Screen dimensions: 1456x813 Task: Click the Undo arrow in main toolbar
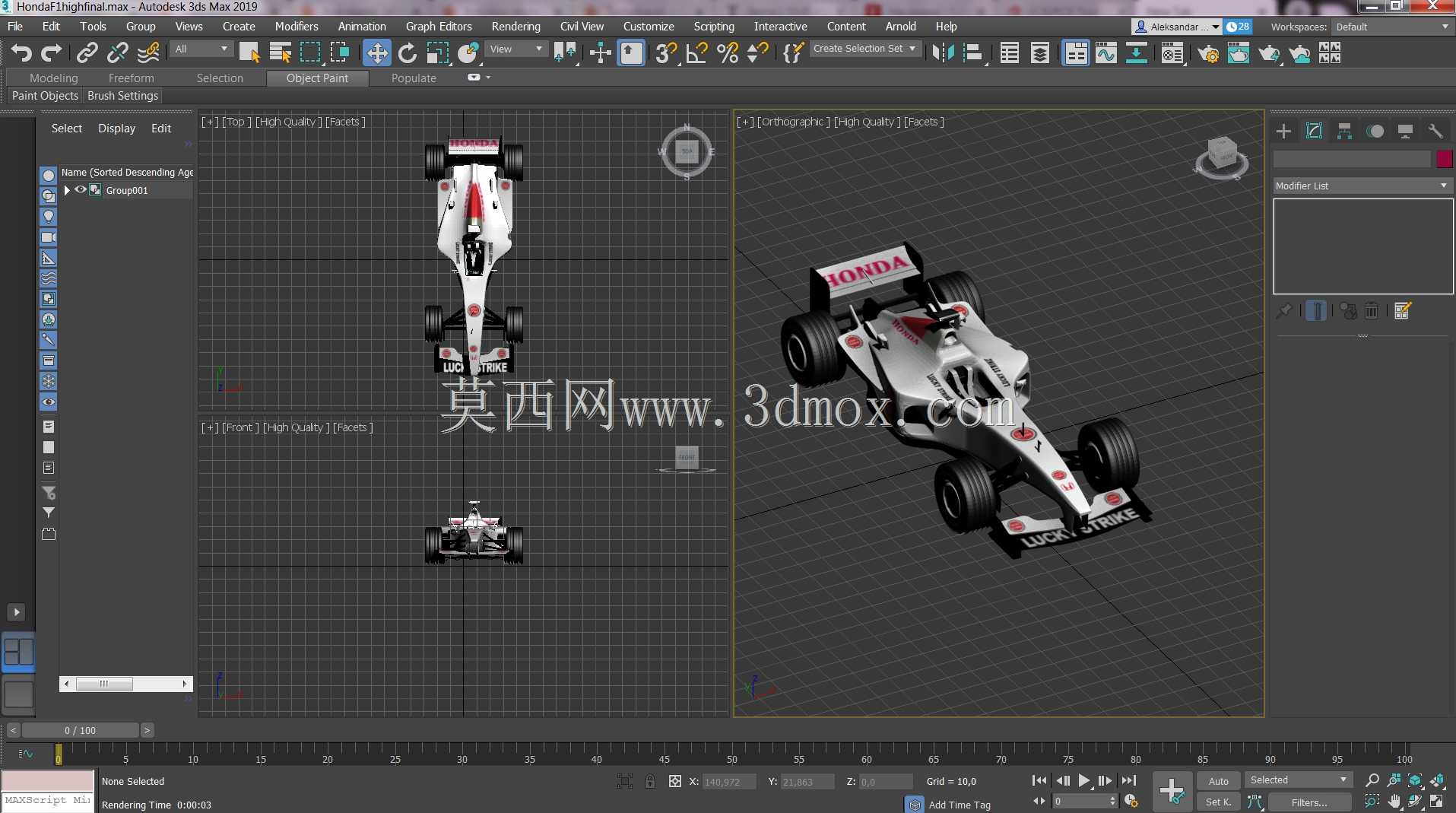click(x=21, y=53)
